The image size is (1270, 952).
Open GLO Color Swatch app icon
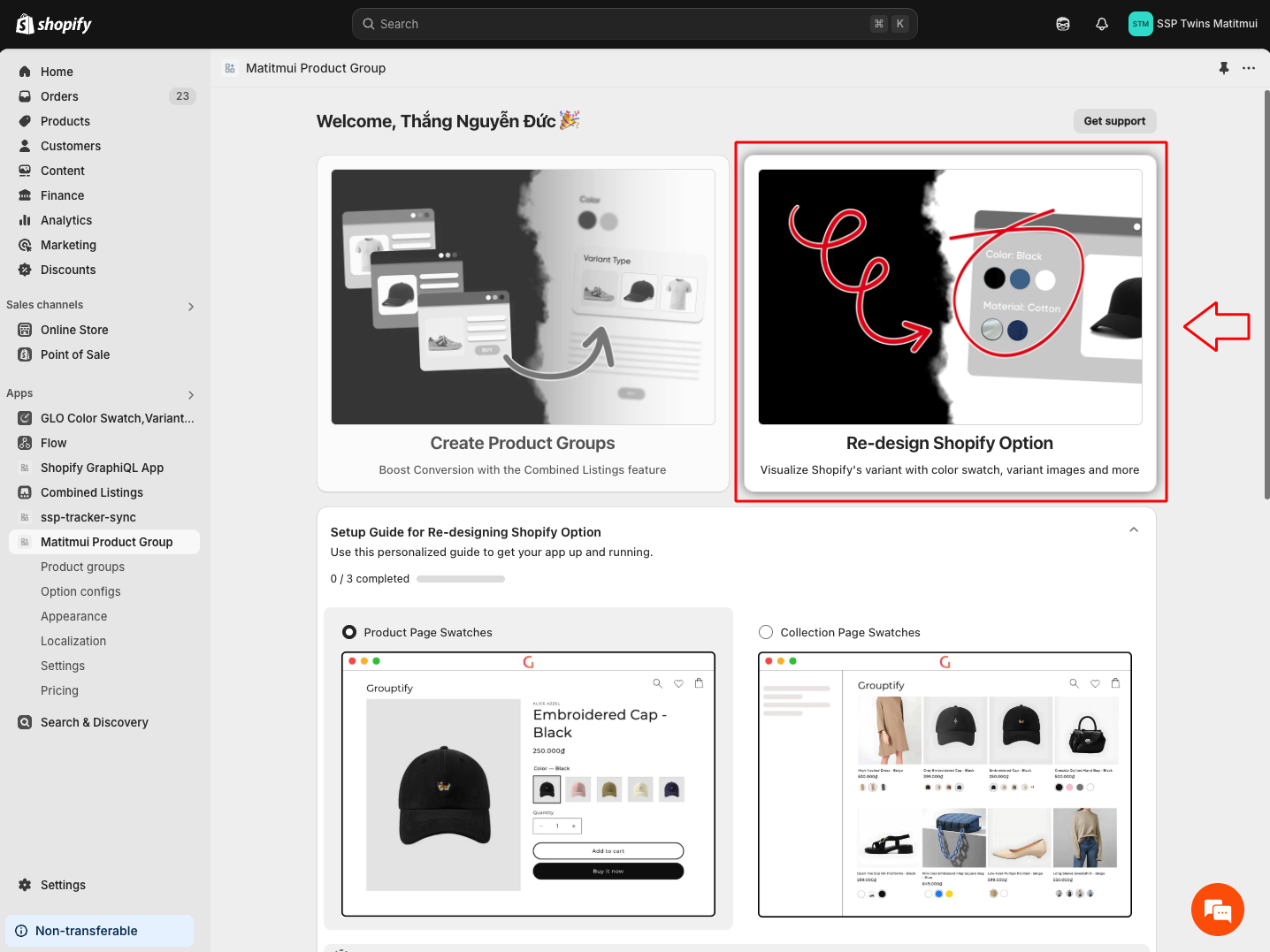[25, 418]
